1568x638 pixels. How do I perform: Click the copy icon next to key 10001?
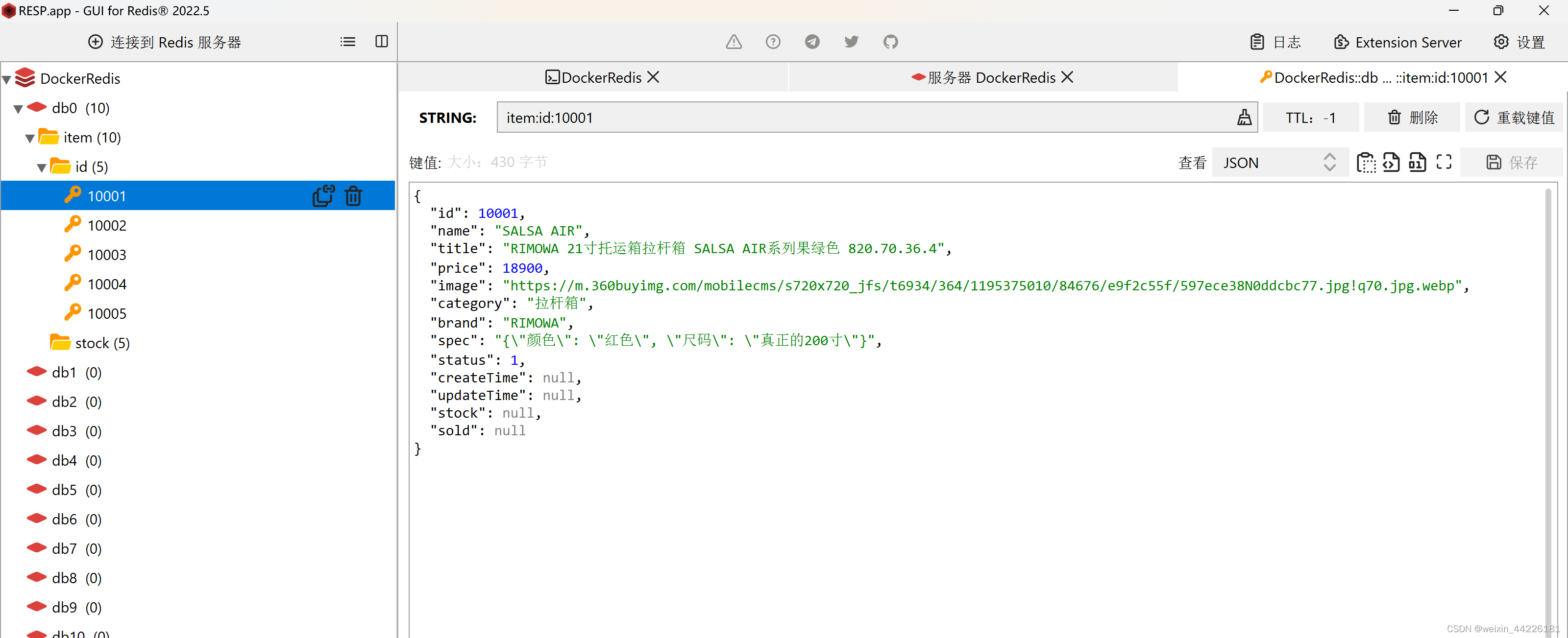point(324,196)
